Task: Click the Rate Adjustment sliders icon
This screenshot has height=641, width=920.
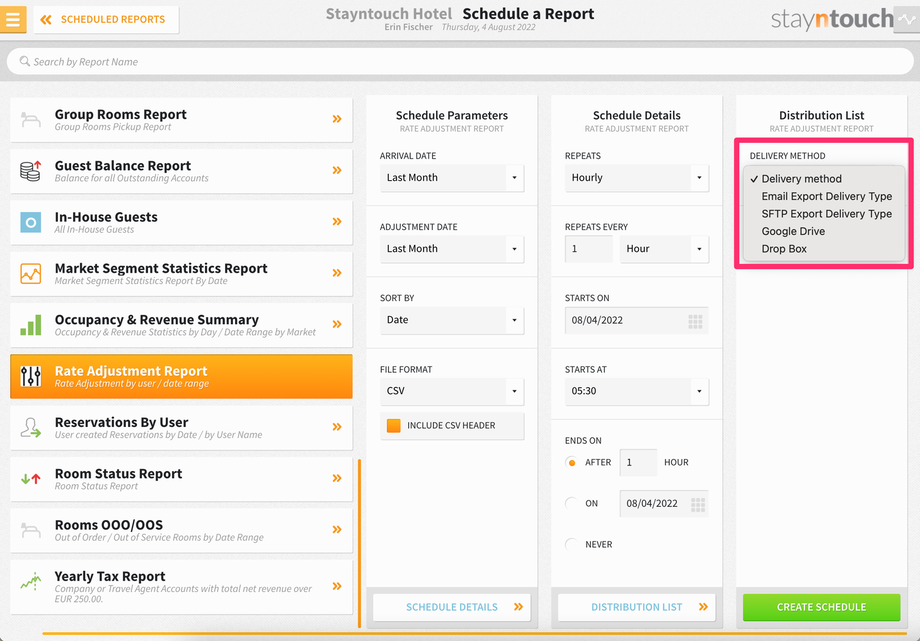Action: pos(31,376)
